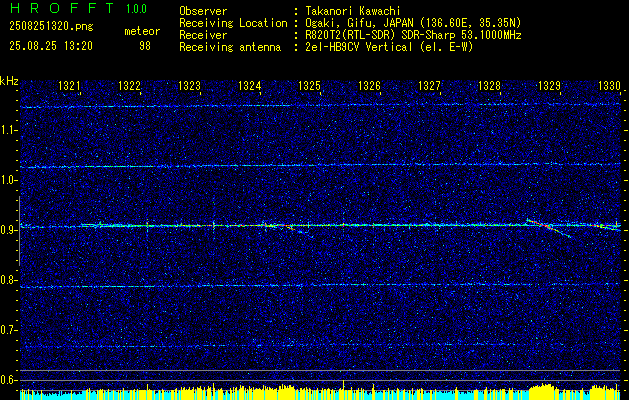Click the 1.0 kHz axis label
Viewport: 629px width, 400px height.
[x=8, y=180]
